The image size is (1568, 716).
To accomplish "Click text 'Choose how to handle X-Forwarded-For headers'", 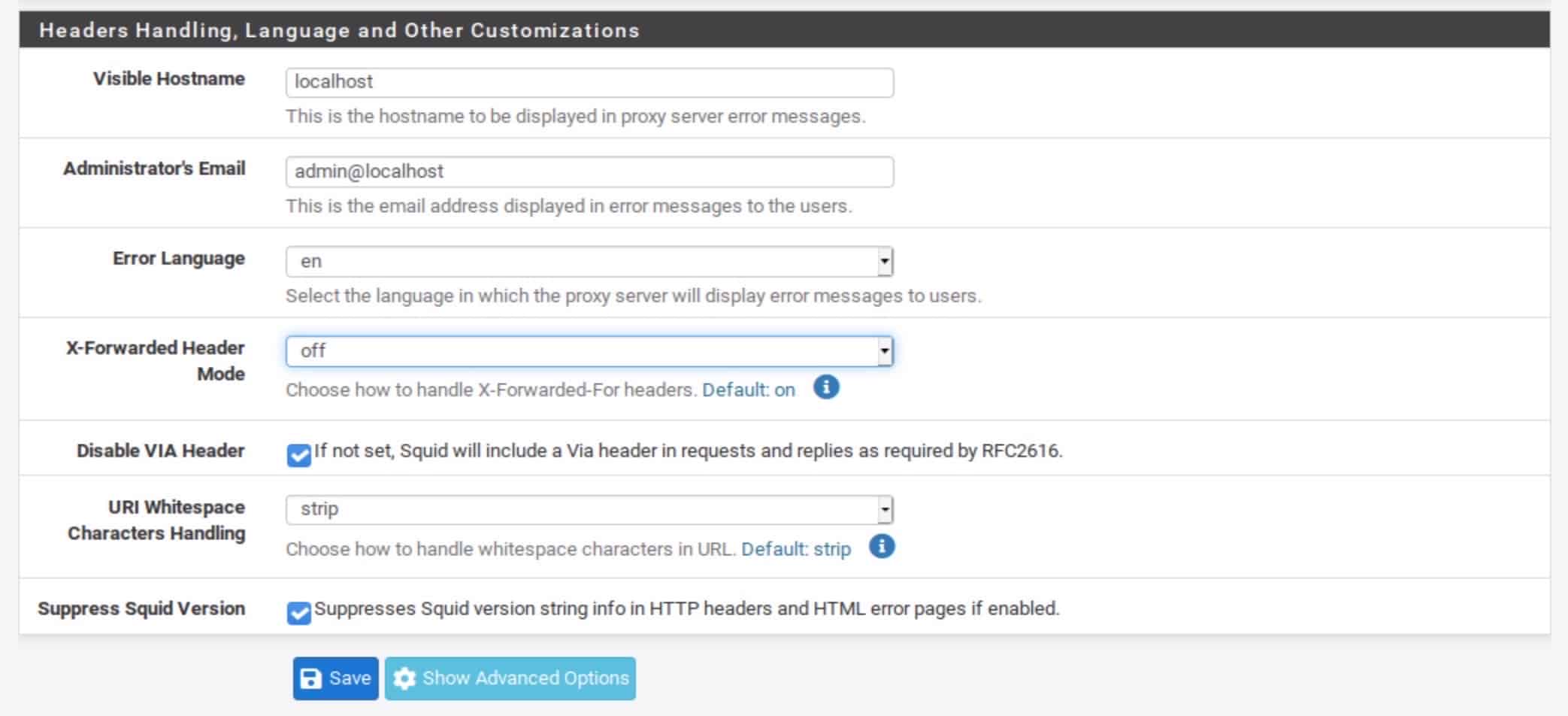I will [492, 390].
